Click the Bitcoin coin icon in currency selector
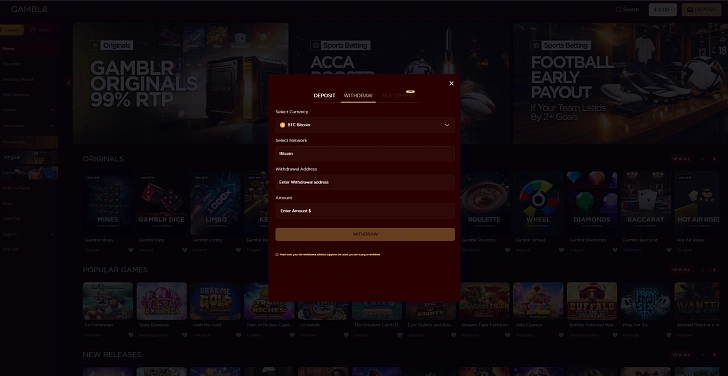The height and width of the screenshot is (376, 728). point(282,125)
